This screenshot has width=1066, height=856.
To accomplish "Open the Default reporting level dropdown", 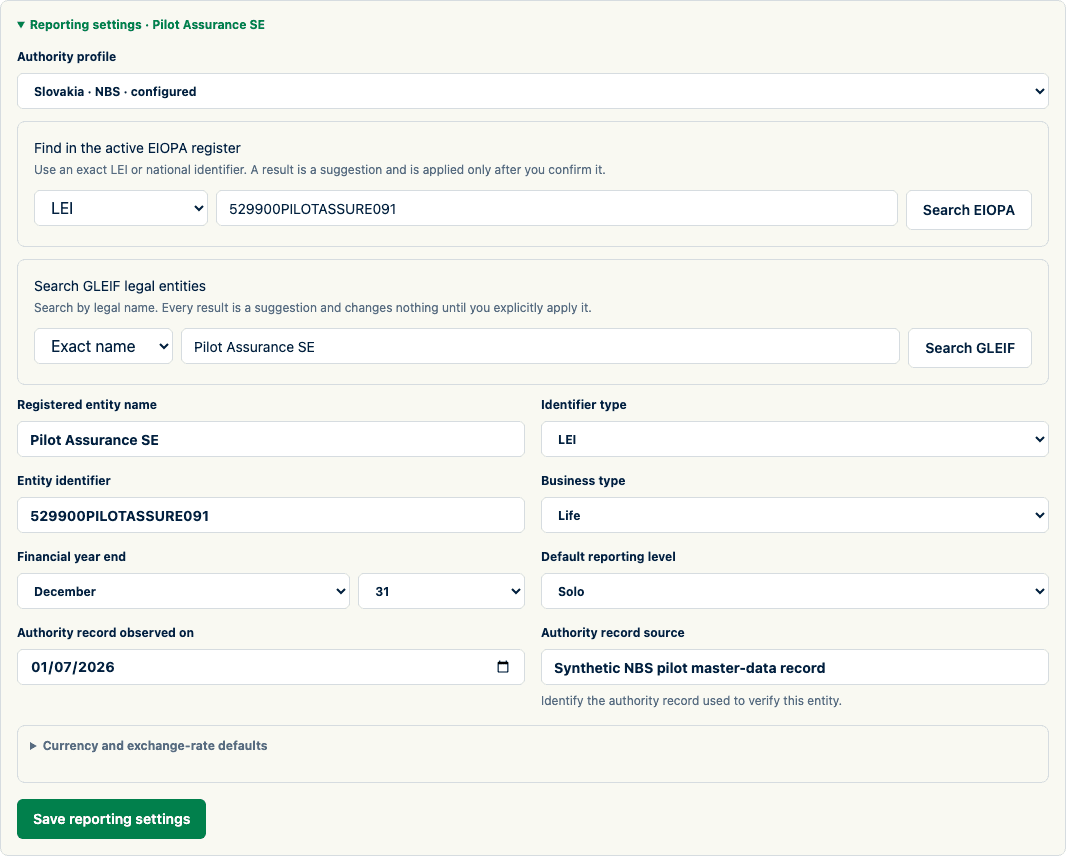I will pyautogui.click(x=795, y=591).
